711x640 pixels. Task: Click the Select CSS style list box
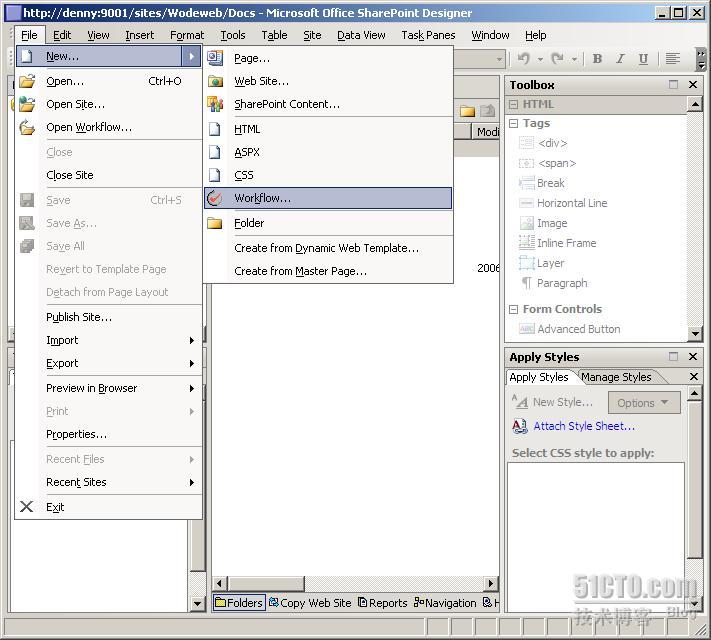coord(595,537)
